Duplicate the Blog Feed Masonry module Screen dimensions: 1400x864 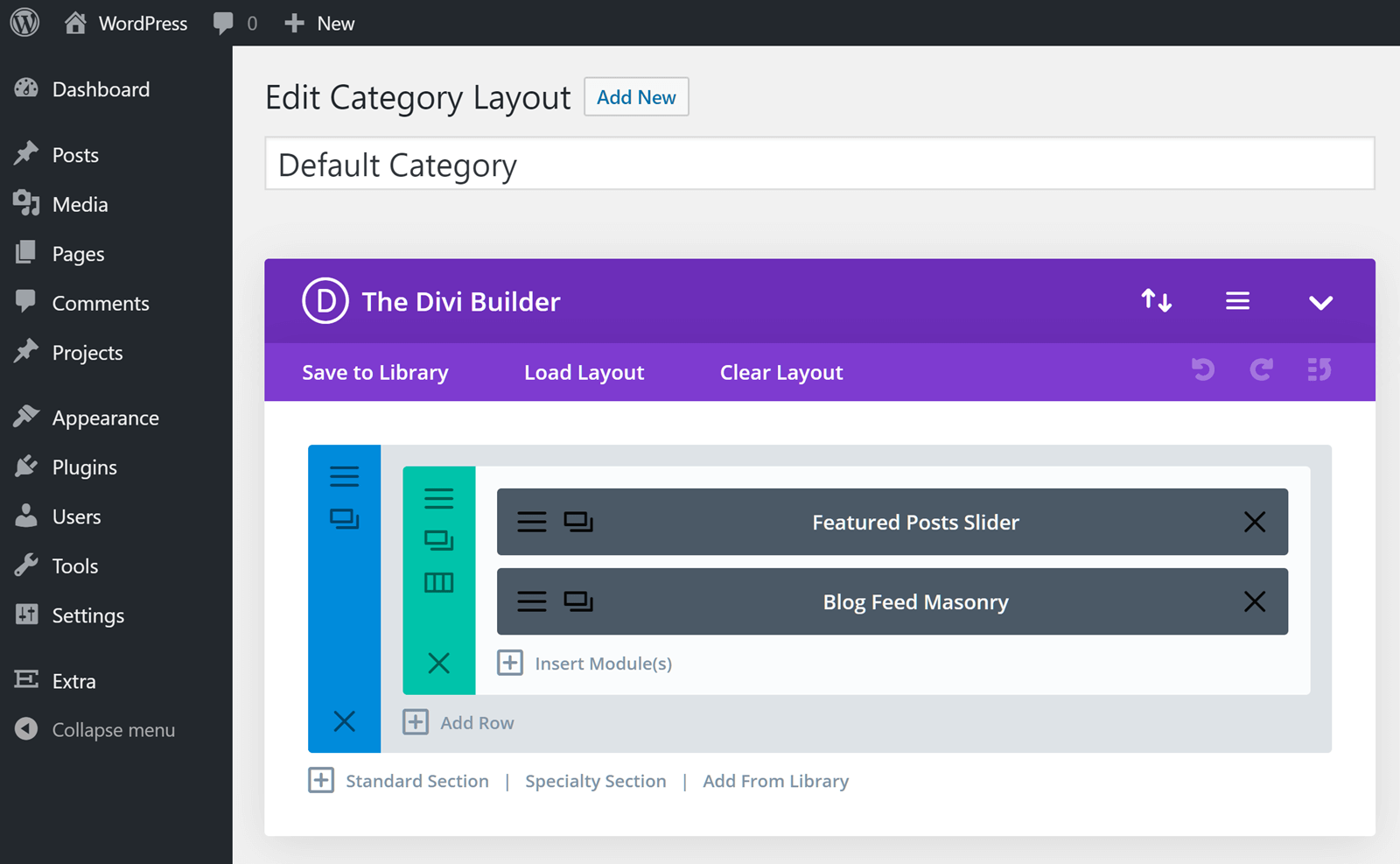coord(578,602)
